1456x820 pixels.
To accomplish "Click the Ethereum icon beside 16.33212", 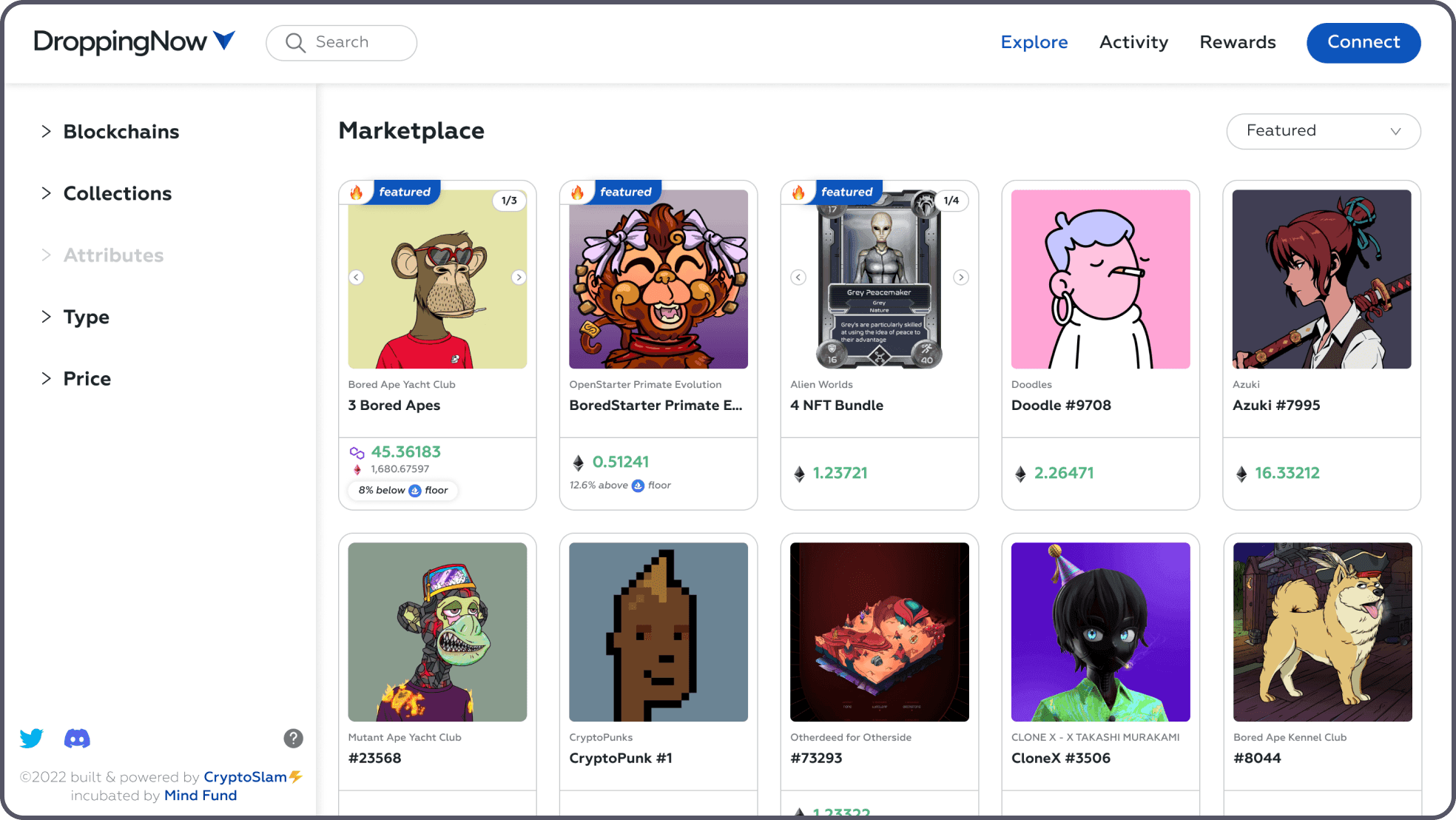I will pos(1241,474).
